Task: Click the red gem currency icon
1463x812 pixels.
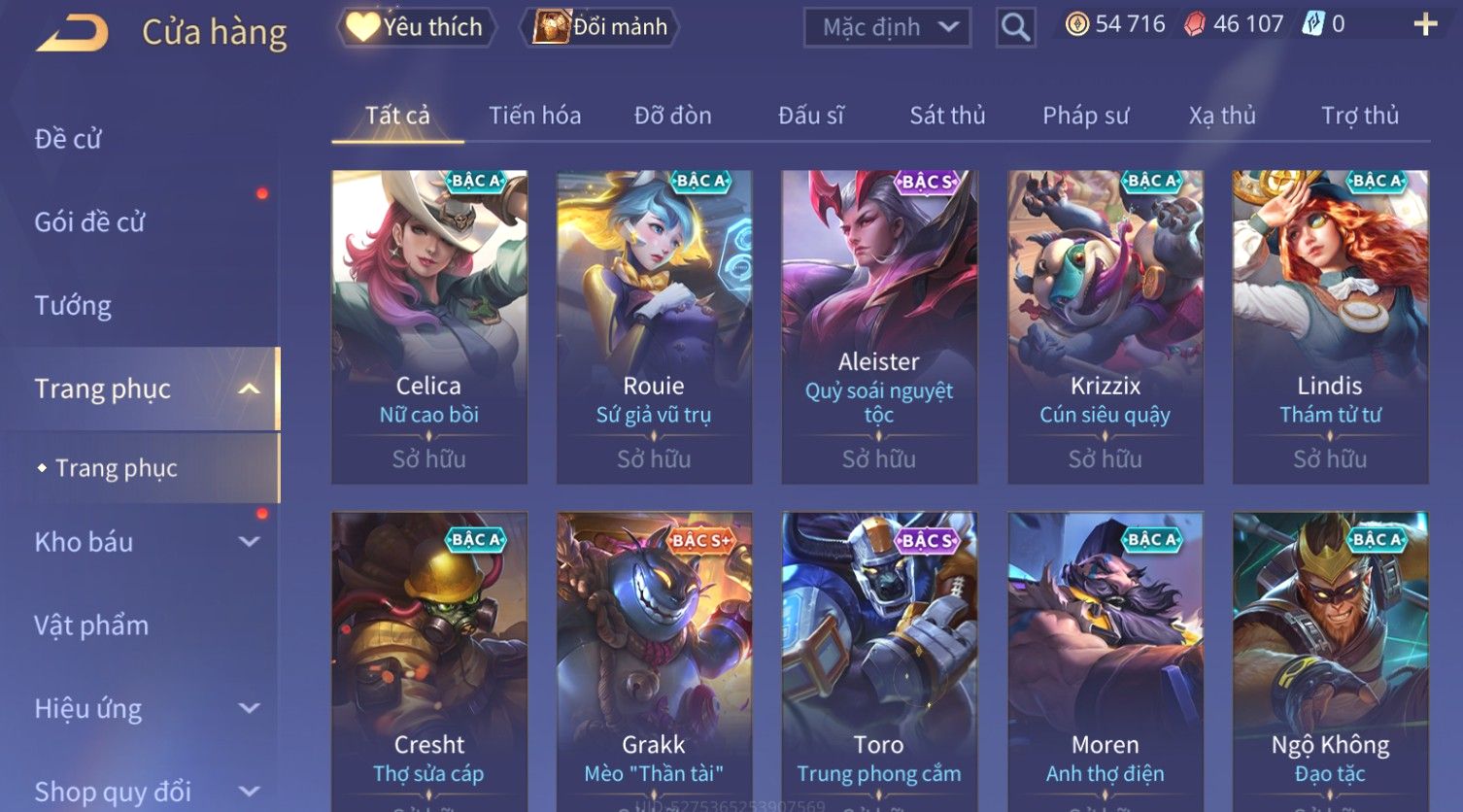Action: (1195, 24)
